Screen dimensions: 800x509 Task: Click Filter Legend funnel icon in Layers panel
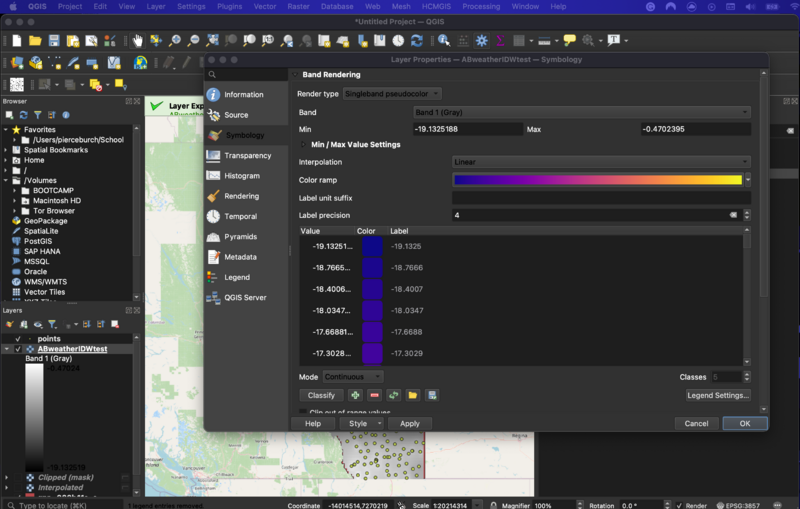coord(52,324)
